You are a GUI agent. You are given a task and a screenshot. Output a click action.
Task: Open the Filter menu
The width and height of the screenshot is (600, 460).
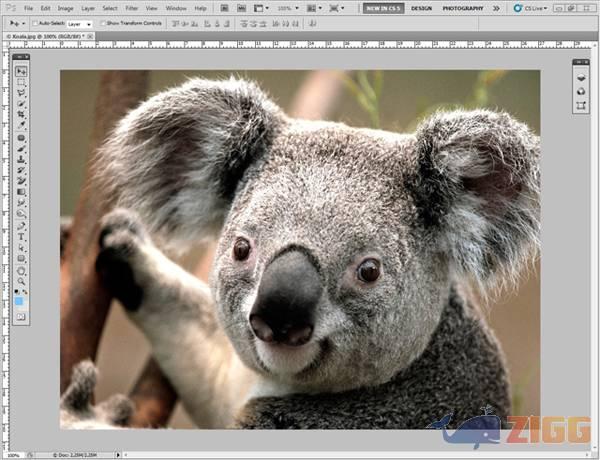click(x=131, y=8)
